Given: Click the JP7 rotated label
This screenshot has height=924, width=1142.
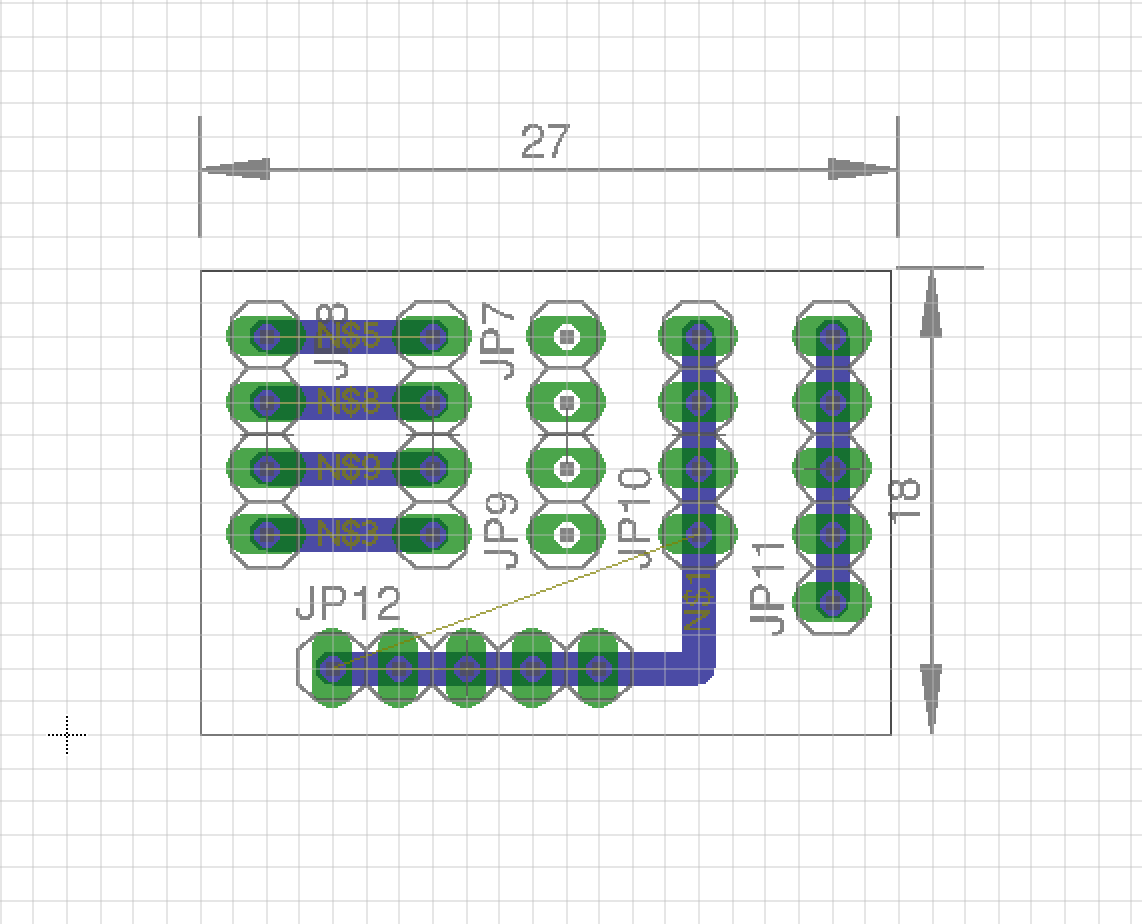Looking at the screenshot, I should point(499,341).
